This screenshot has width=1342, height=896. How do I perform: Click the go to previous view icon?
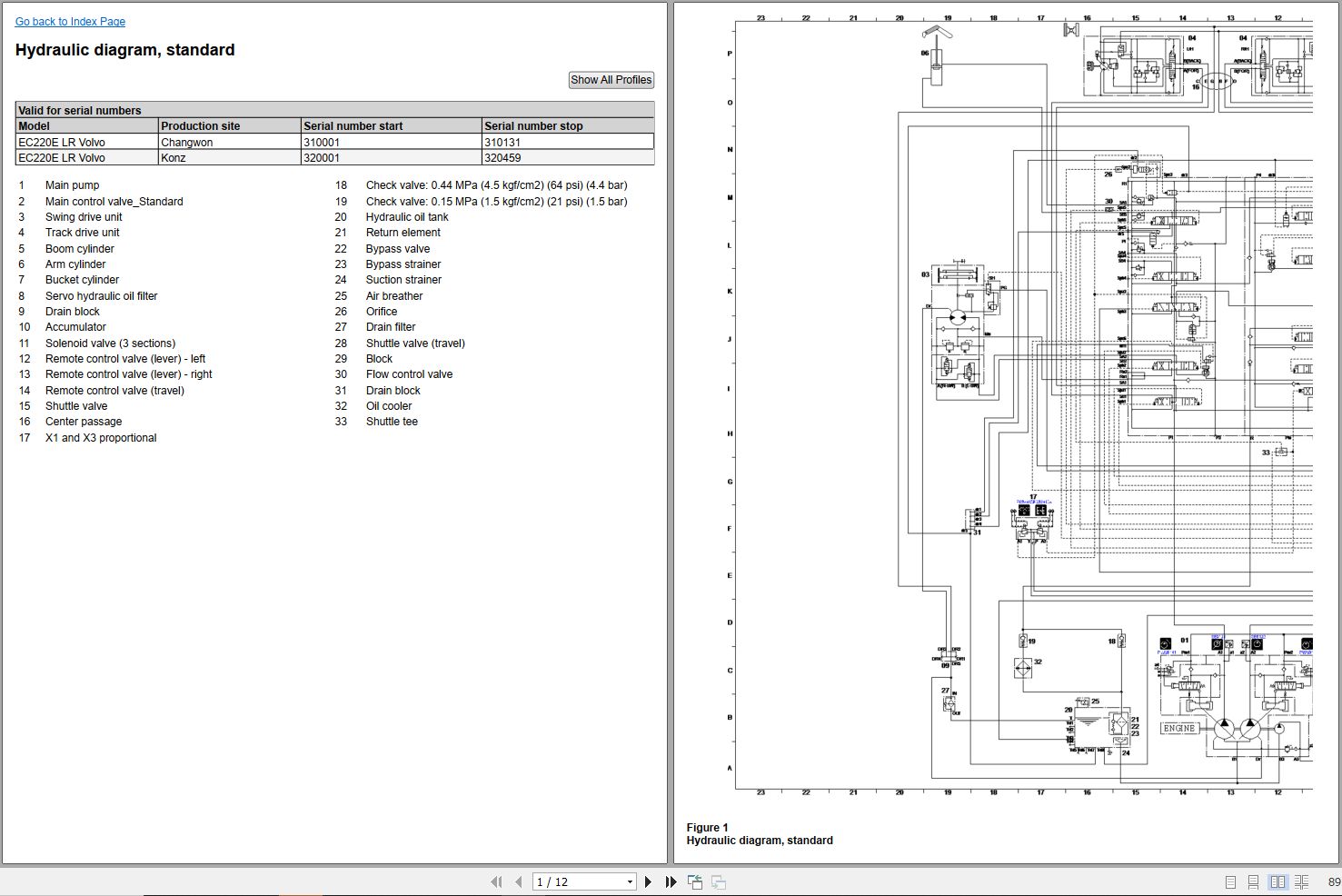[695, 881]
